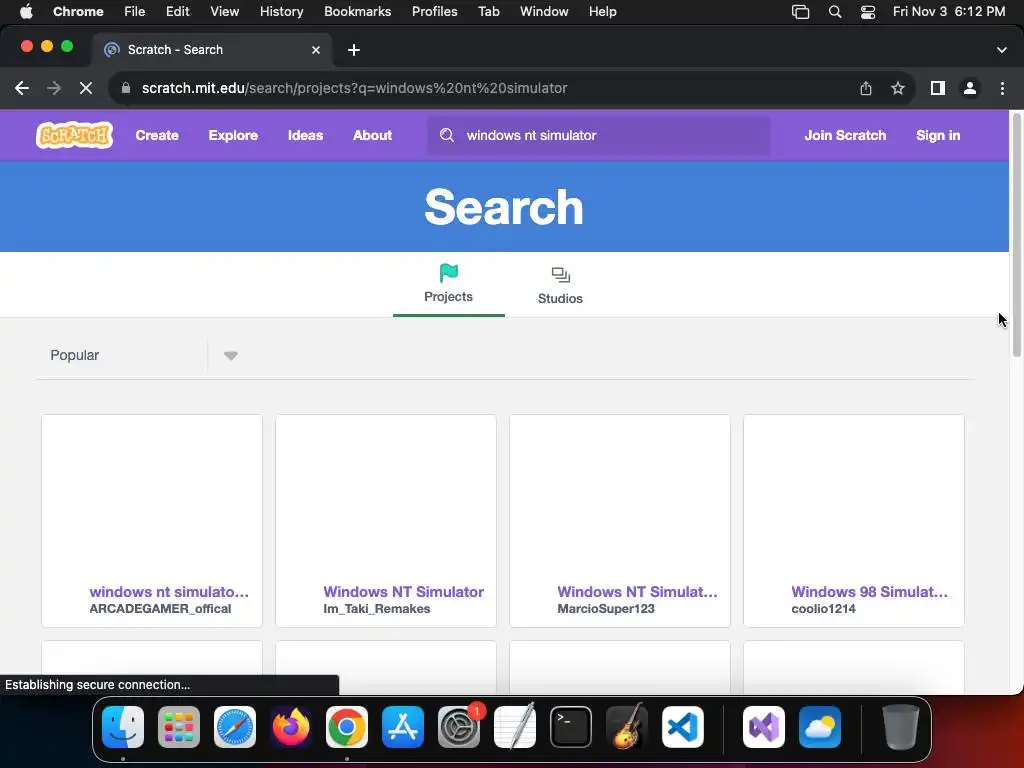Open Visual Studio from the dock

coord(764,727)
